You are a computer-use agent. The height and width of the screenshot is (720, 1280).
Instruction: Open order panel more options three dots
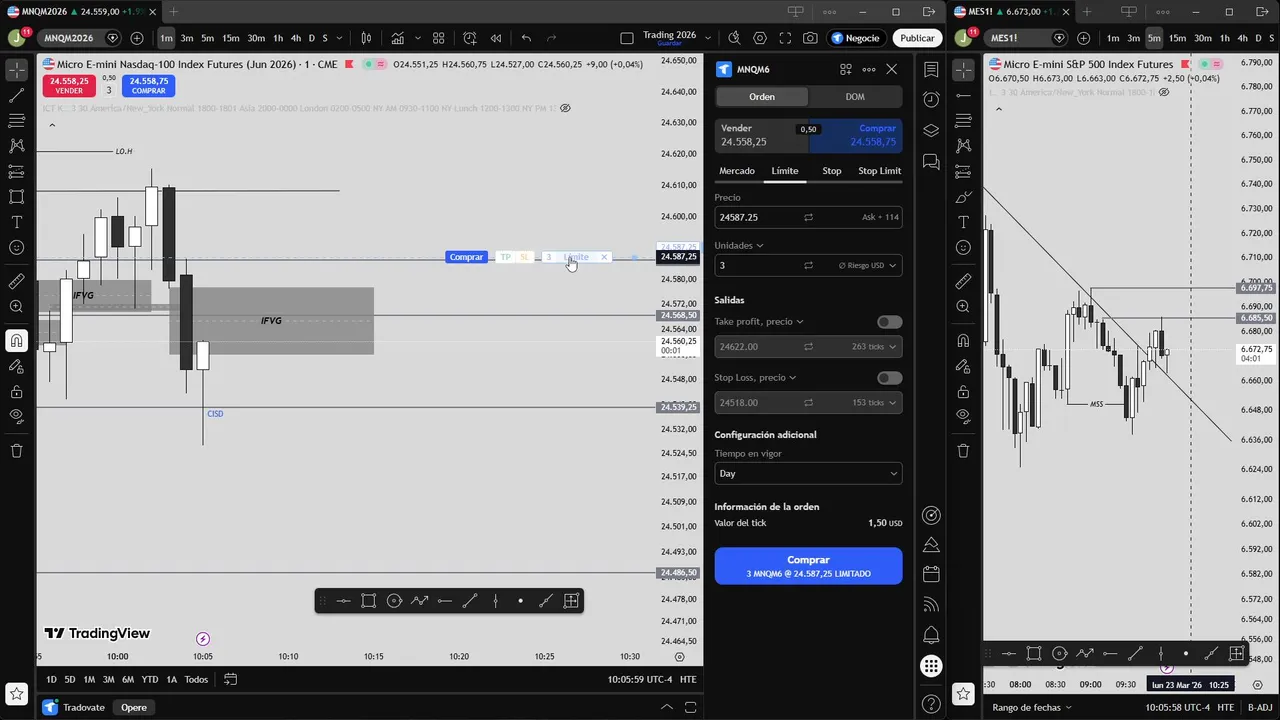[x=868, y=69]
